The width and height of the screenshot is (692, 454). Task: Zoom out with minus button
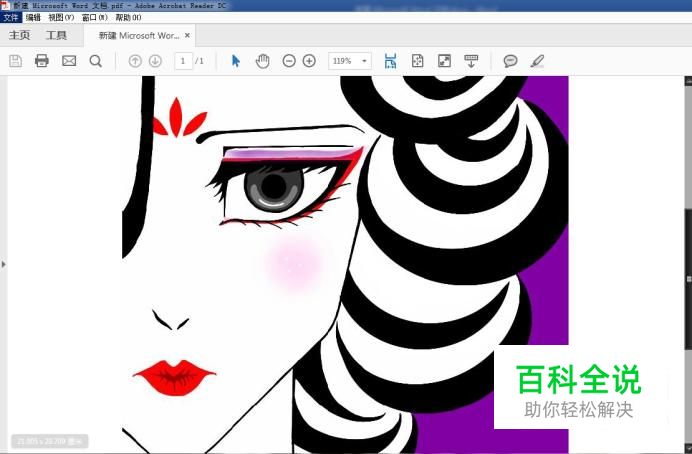coord(289,61)
